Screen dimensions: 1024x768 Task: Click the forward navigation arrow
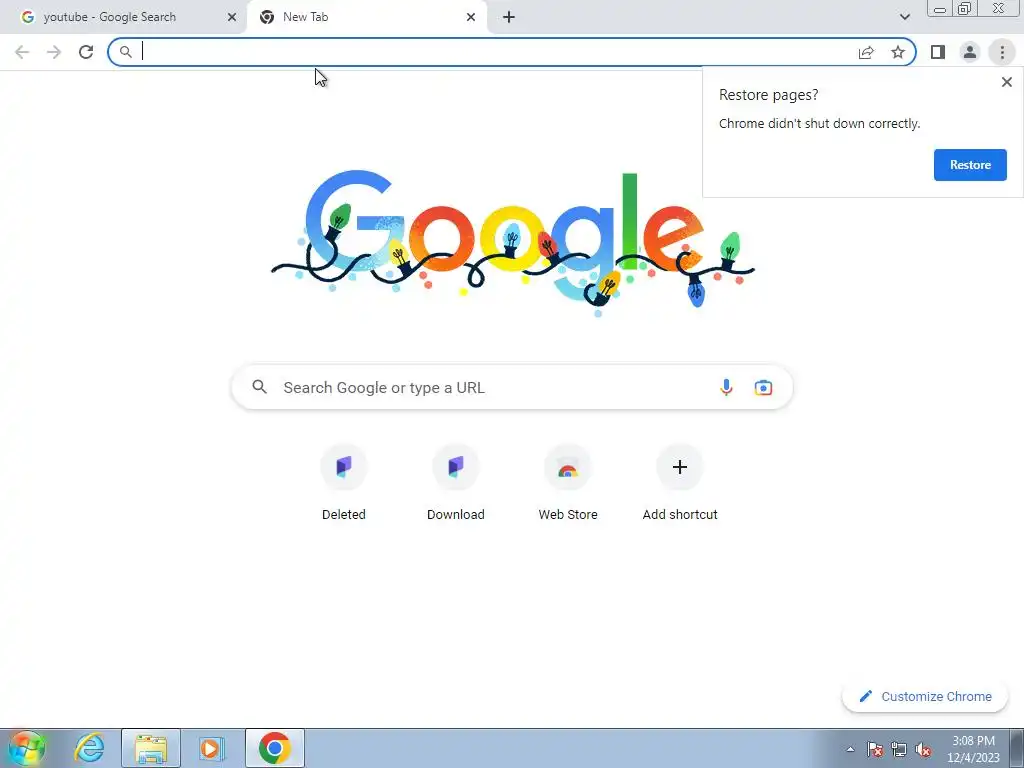(54, 52)
